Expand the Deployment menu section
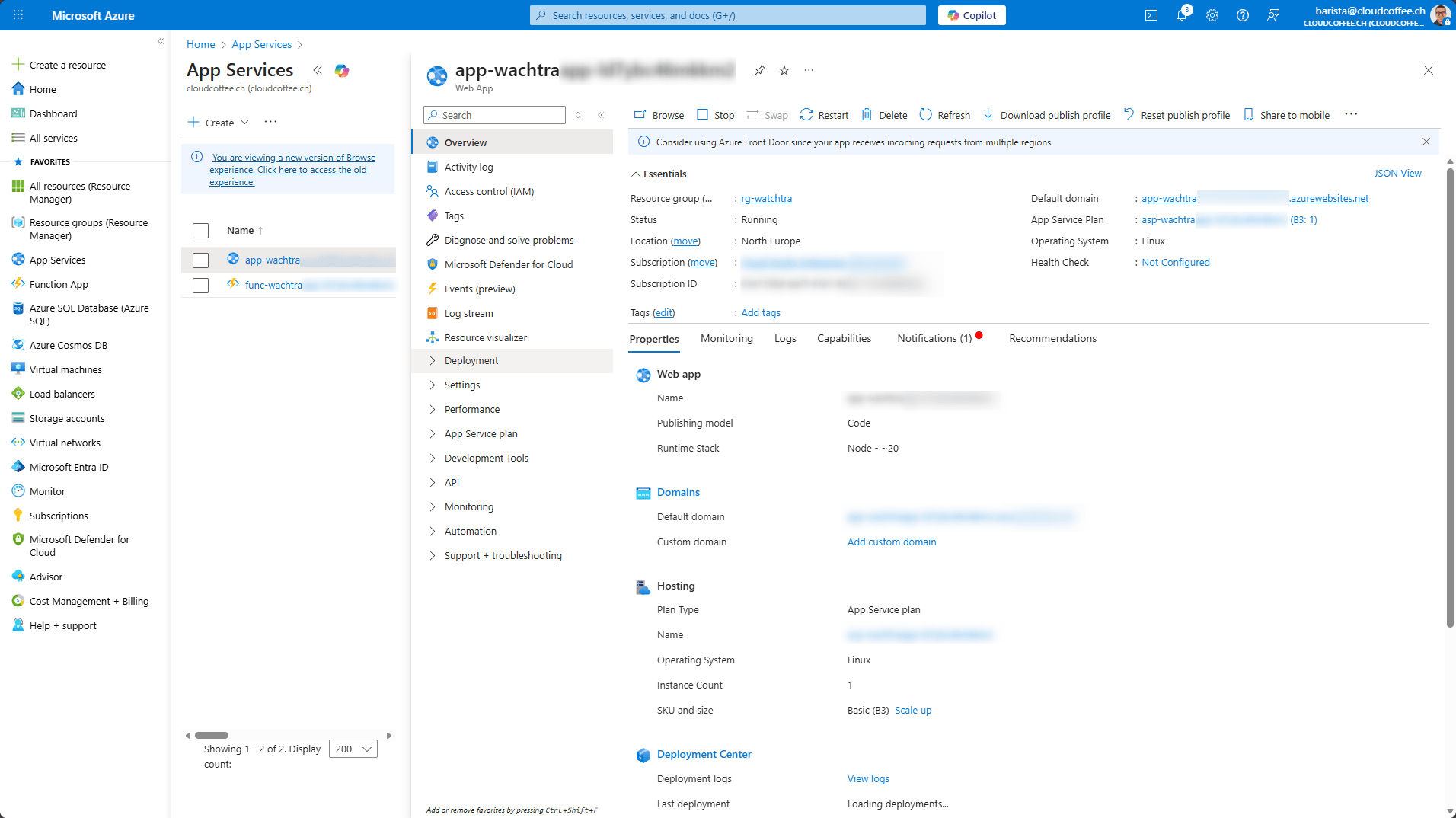Image resolution: width=1456 pixels, height=818 pixels. click(x=471, y=361)
